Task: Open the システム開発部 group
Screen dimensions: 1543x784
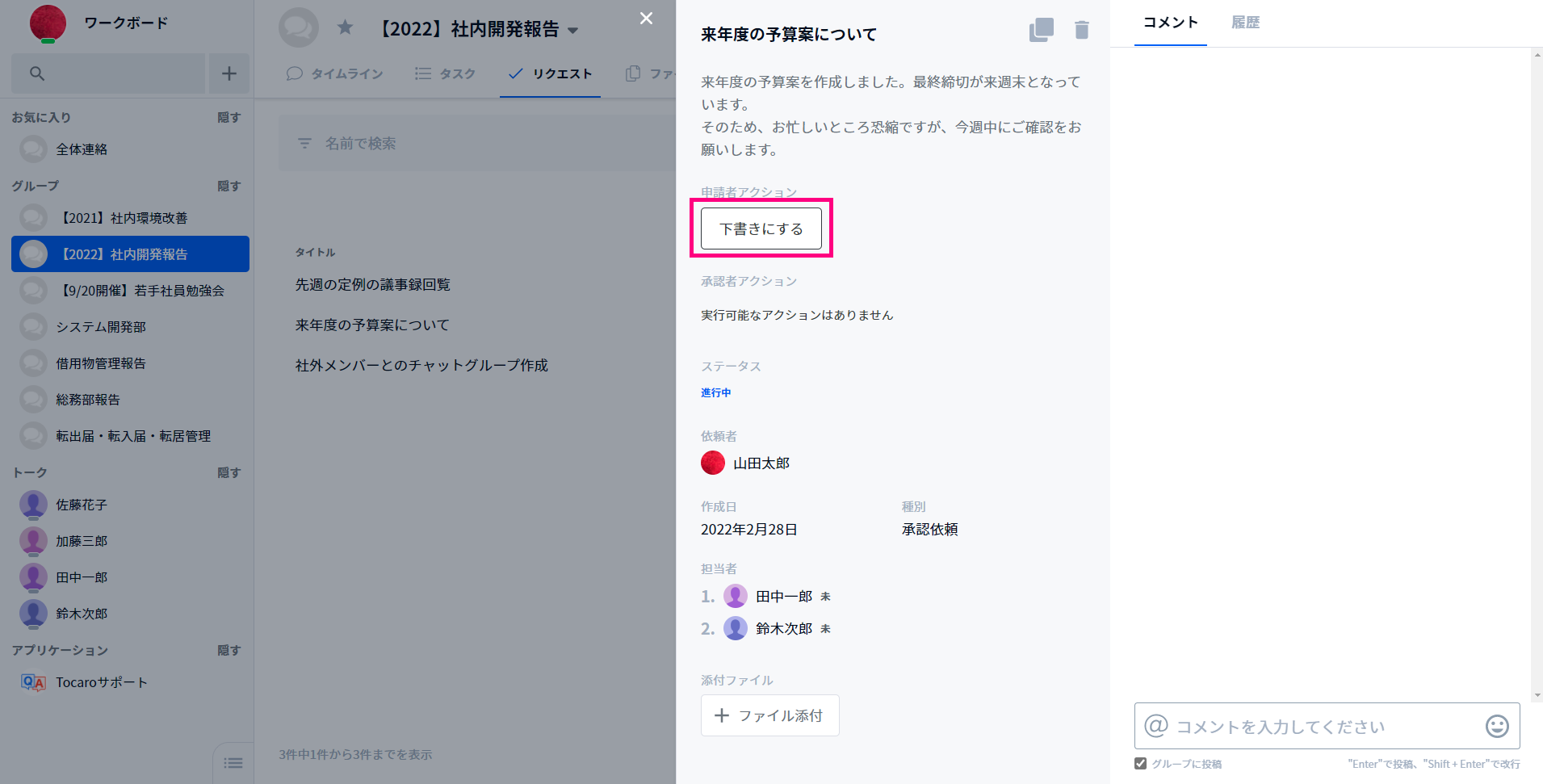Action: pyautogui.click(x=130, y=327)
